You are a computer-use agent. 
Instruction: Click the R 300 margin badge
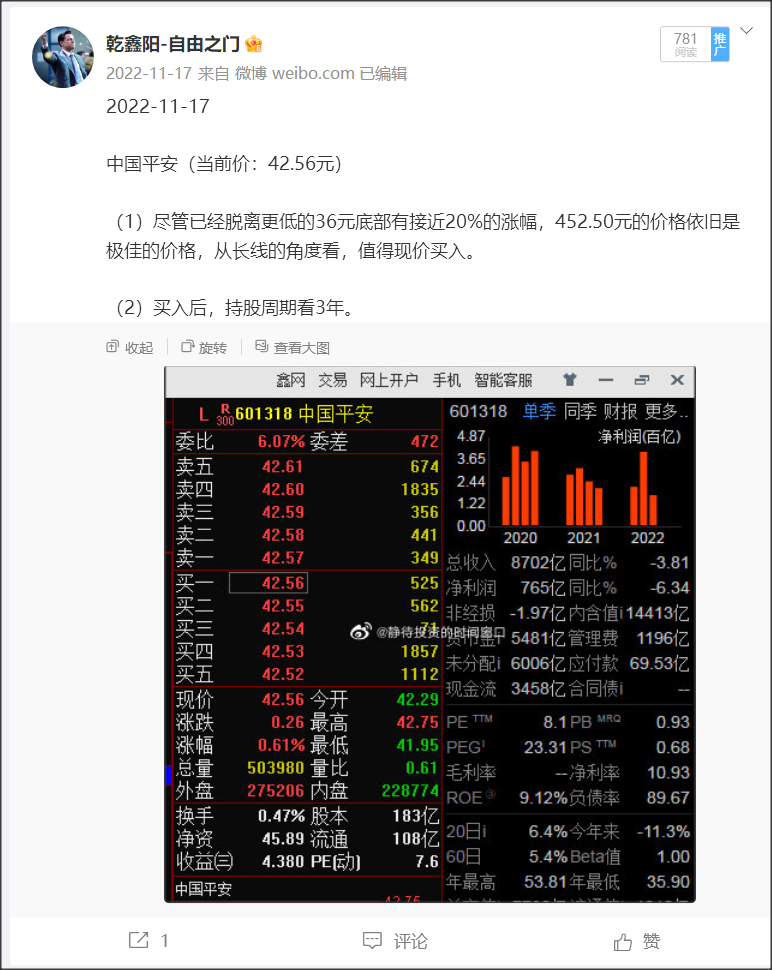click(x=225, y=414)
